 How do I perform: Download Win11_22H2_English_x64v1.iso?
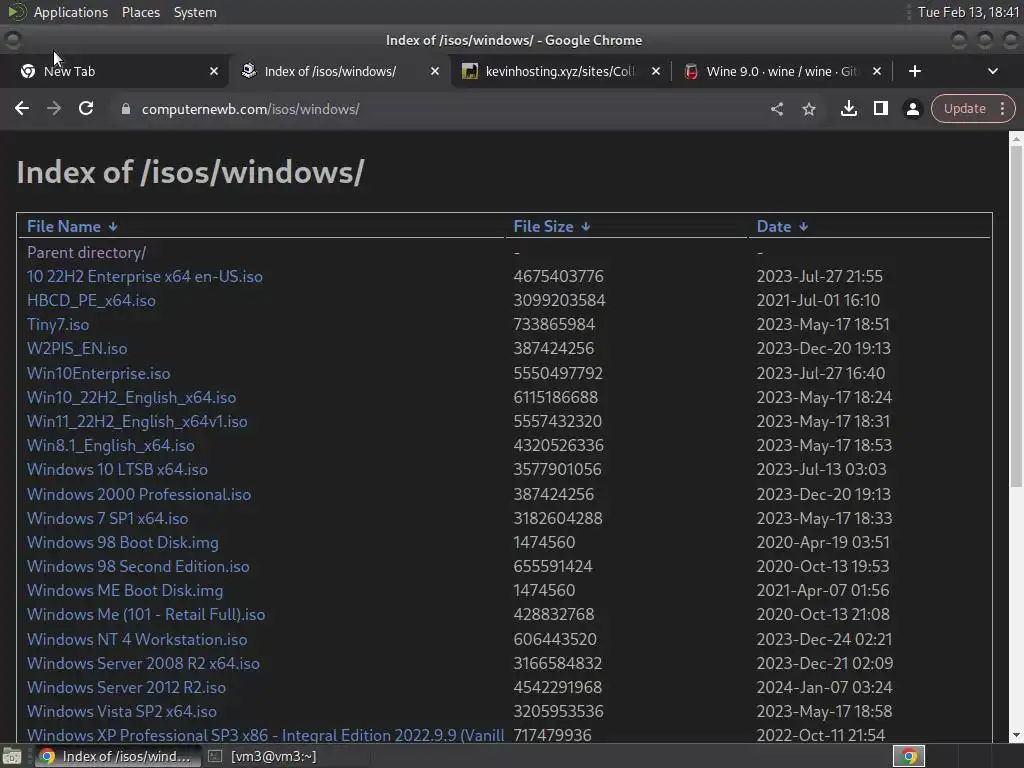tap(137, 421)
